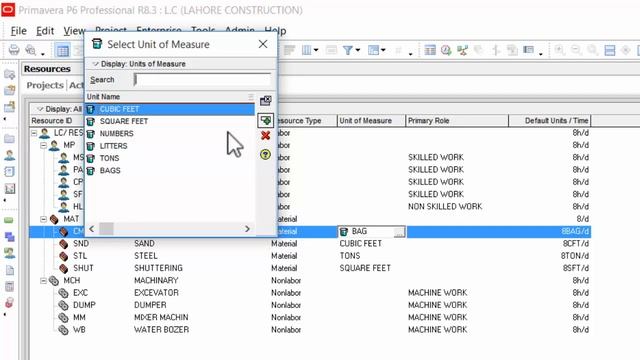Click the SND sand material icon
This screenshot has height=360, width=640.
[63, 244]
